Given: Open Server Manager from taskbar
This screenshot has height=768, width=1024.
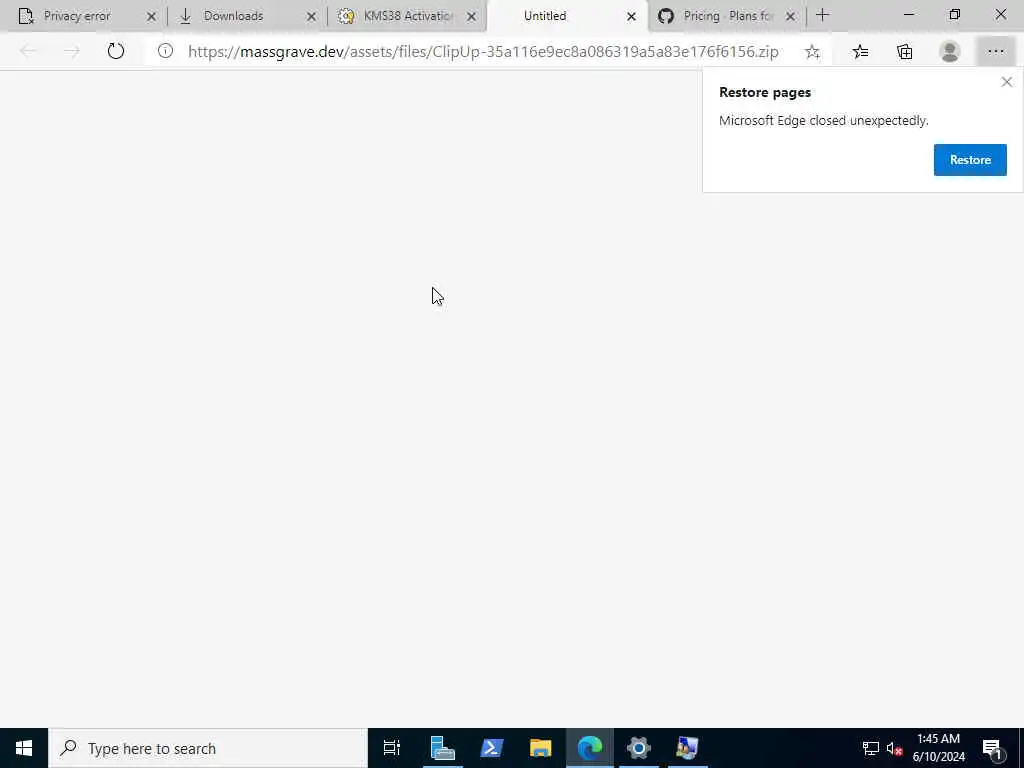Looking at the screenshot, I should pos(442,748).
